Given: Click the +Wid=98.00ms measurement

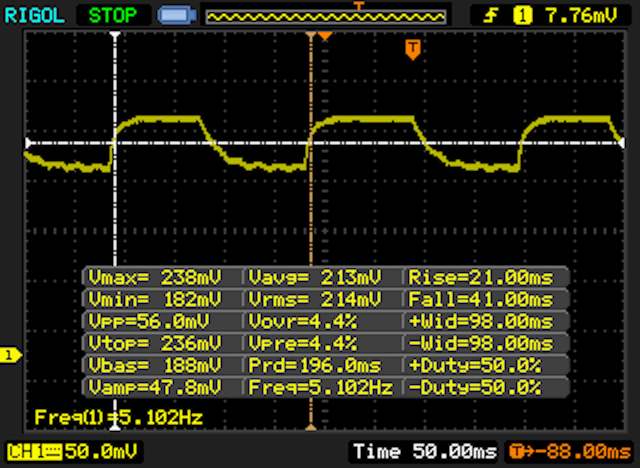Looking at the screenshot, I should [x=481, y=322].
